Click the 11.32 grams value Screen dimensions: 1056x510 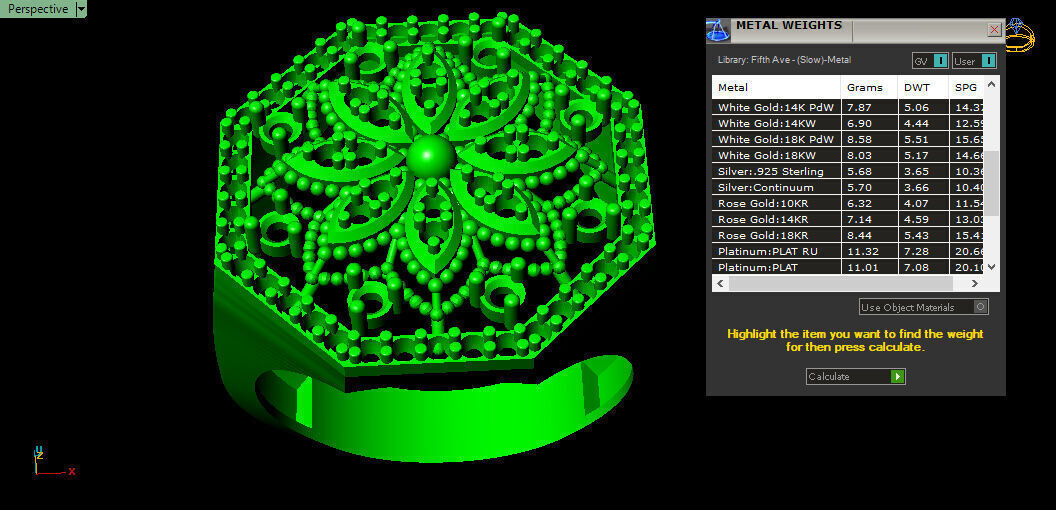tap(861, 251)
